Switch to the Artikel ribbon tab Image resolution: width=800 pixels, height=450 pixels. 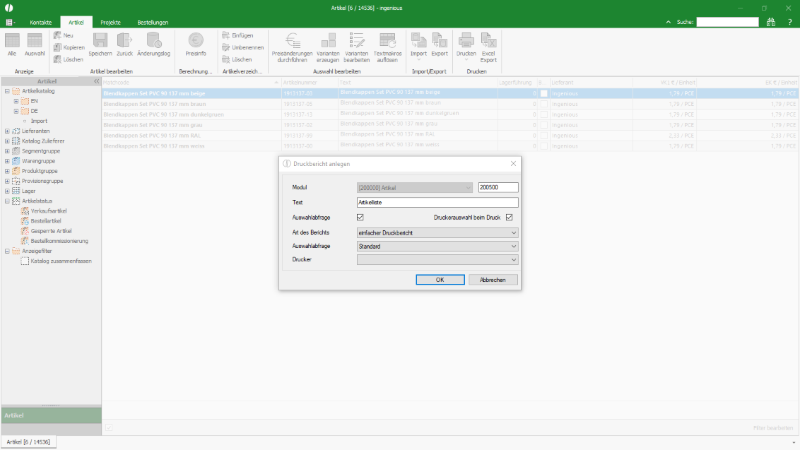click(x=76, y=22)
